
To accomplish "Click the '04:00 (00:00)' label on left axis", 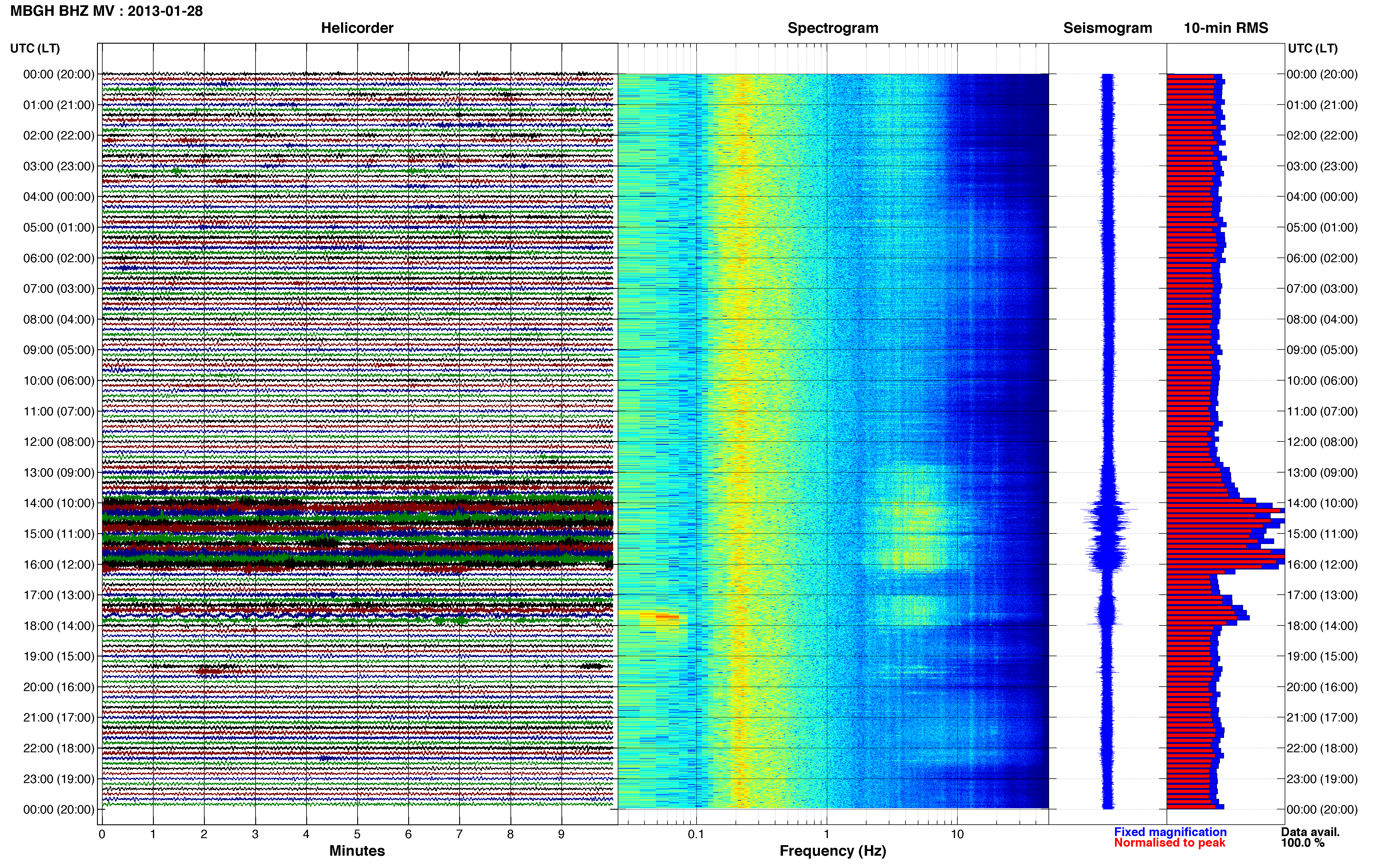I will point(59,197).
